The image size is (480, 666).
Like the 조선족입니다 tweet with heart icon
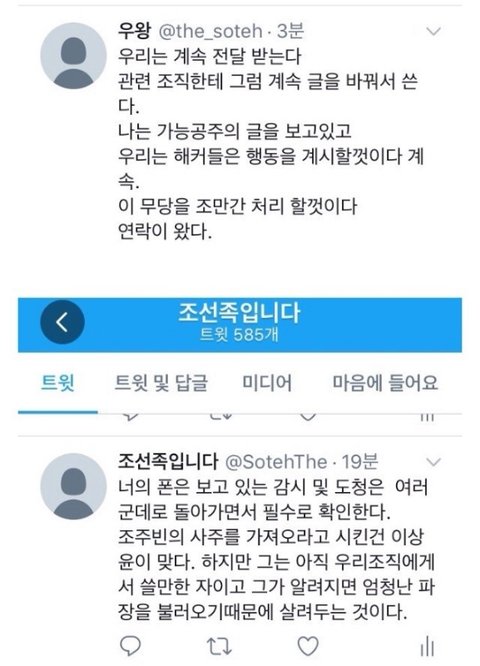click(x=308, y=646)
